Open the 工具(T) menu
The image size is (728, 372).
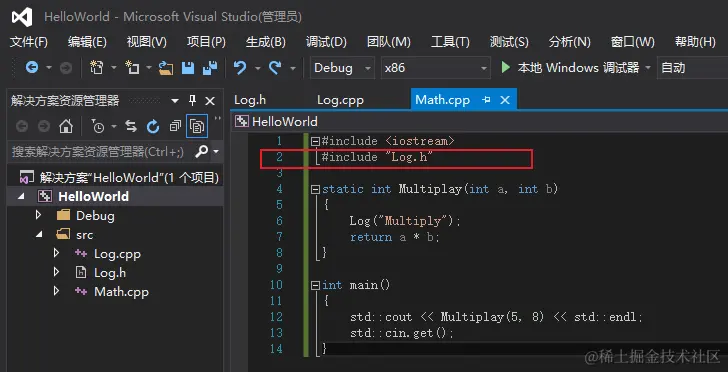[450, 42]
